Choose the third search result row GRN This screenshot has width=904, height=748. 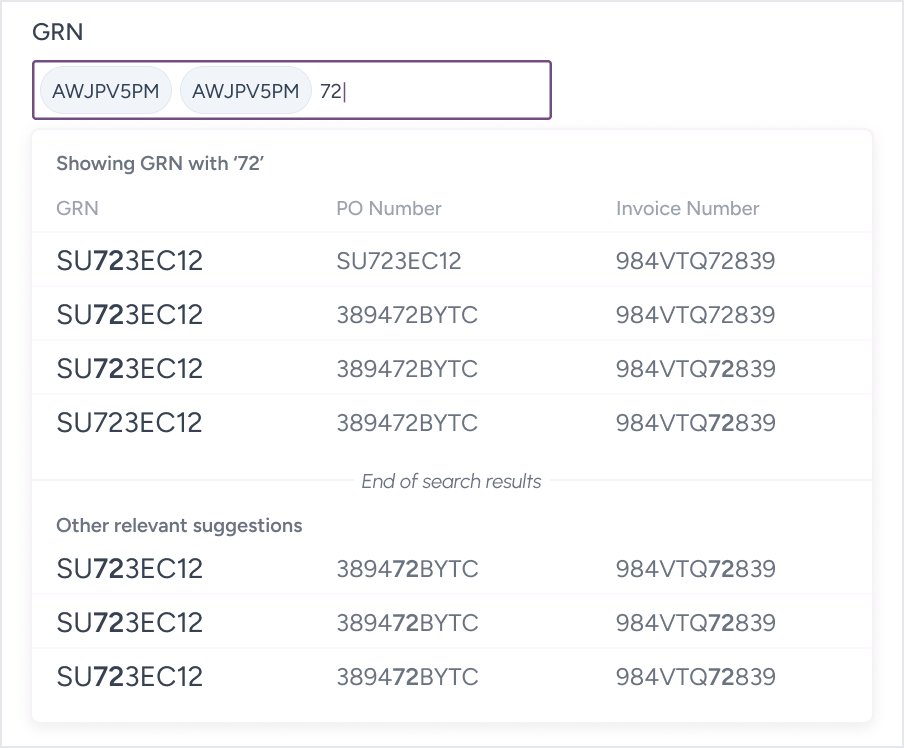tap(130, 369)
